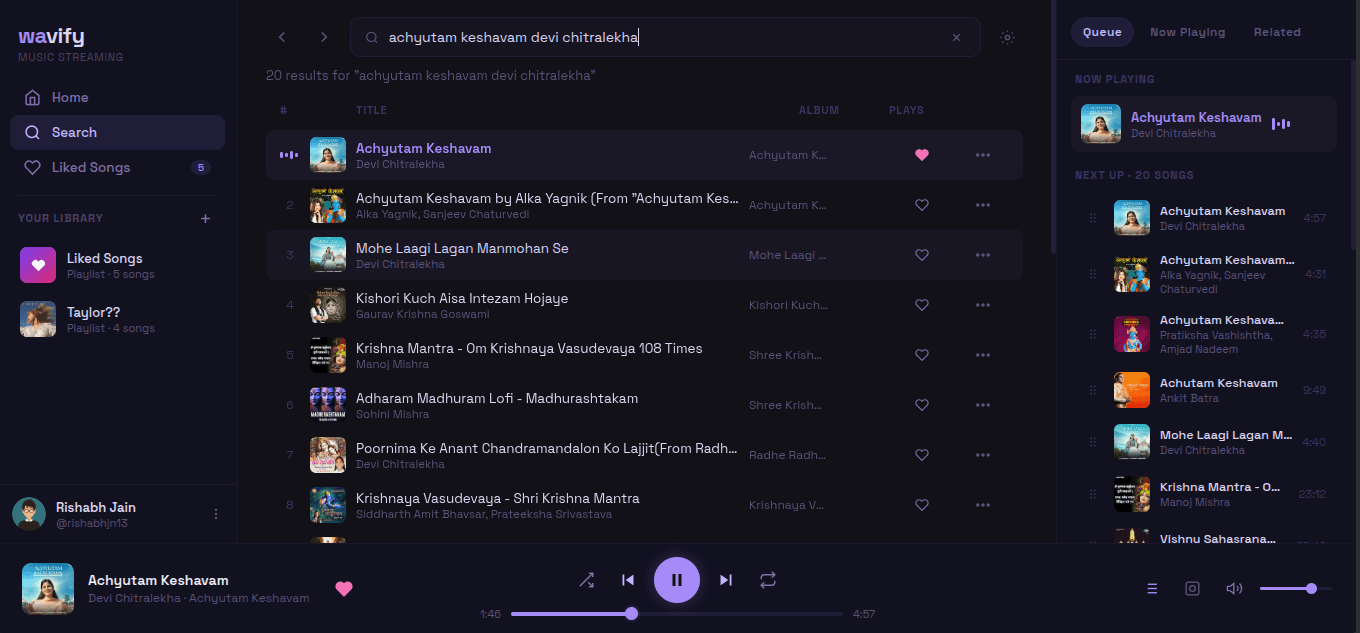The width and height of the screenshot is (1360, 633).
Task: Open album art of Krishnaya Vasudevaya row
Action: pyautogui.click(x=328, y=505)
